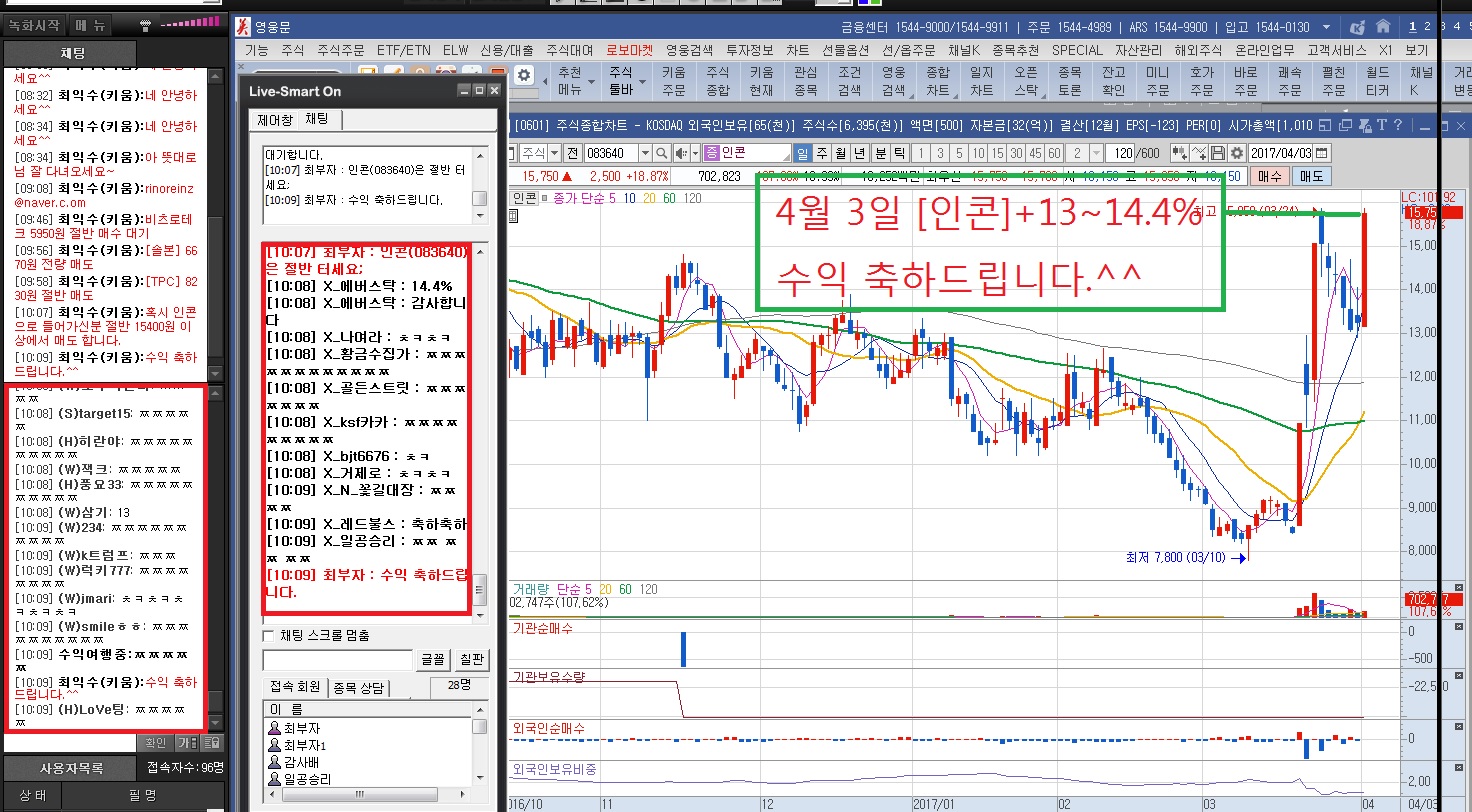The height and width of the screenshot is (812, 1472).
Task: Click the 매수 buy button
Action: pyautogui.click(x=1269, y=176)
